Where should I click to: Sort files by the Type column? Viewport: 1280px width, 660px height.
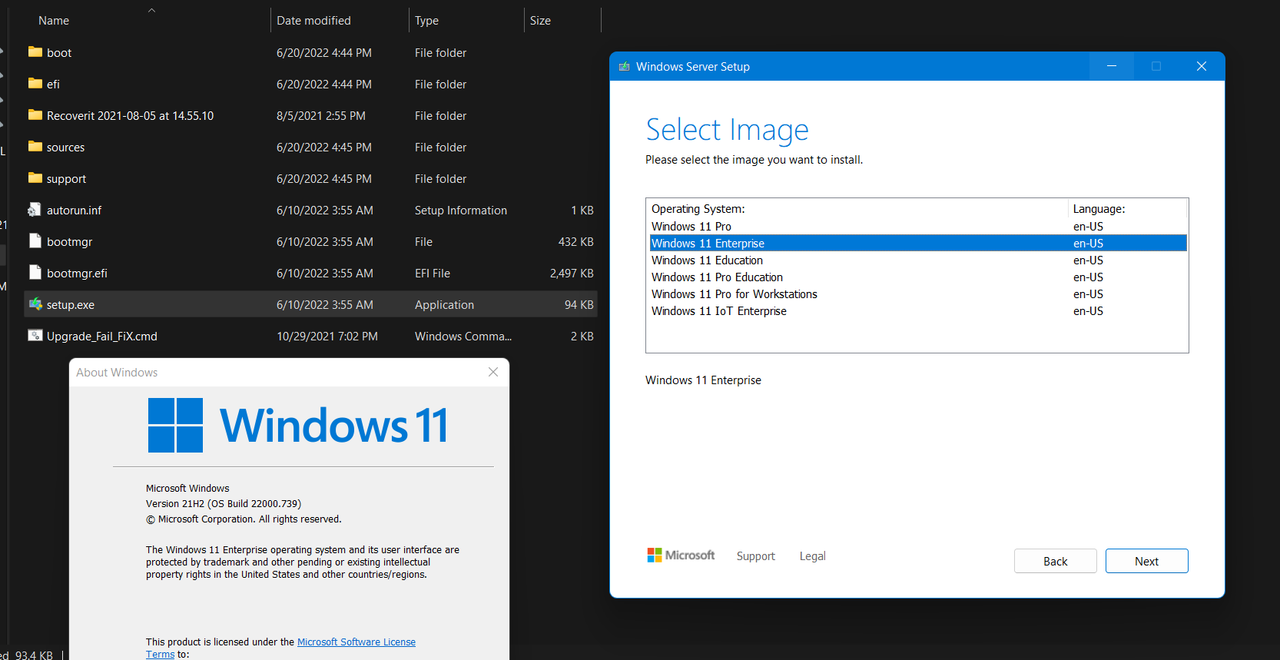(x=427, y=20)
